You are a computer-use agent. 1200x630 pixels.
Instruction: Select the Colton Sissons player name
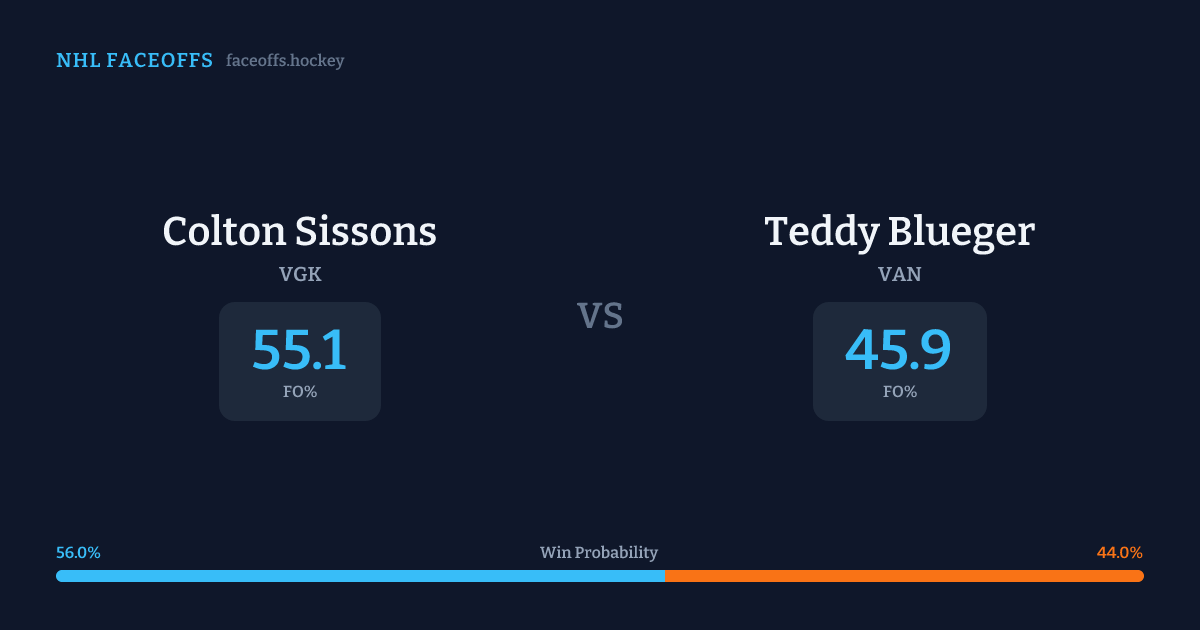pos(299,231)
